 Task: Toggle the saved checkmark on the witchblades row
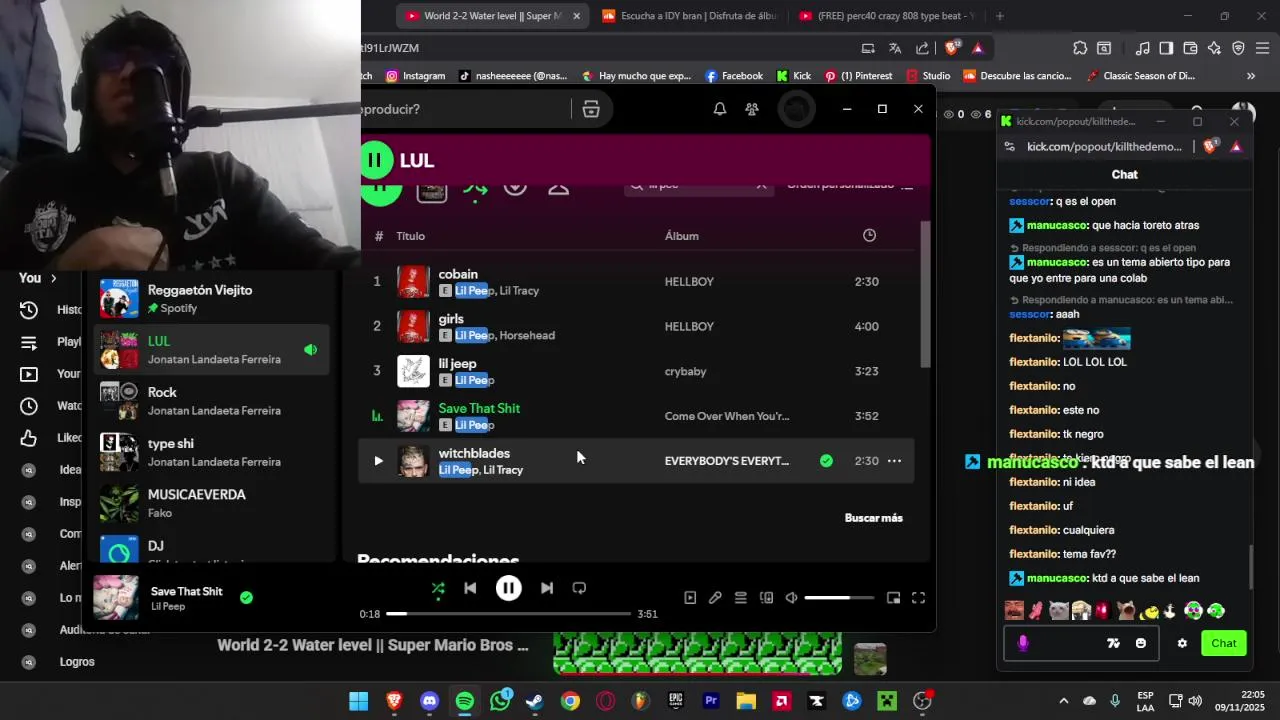(826, 461)
